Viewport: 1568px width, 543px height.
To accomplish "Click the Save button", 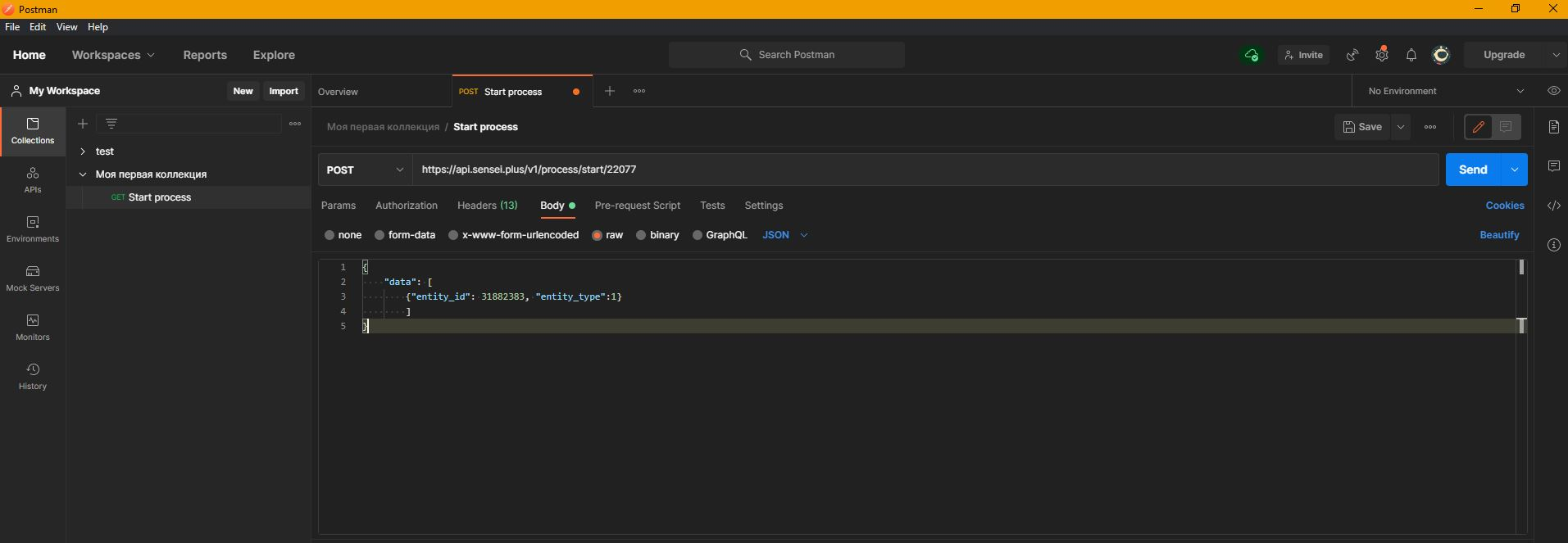I will tap(1362, 127).
